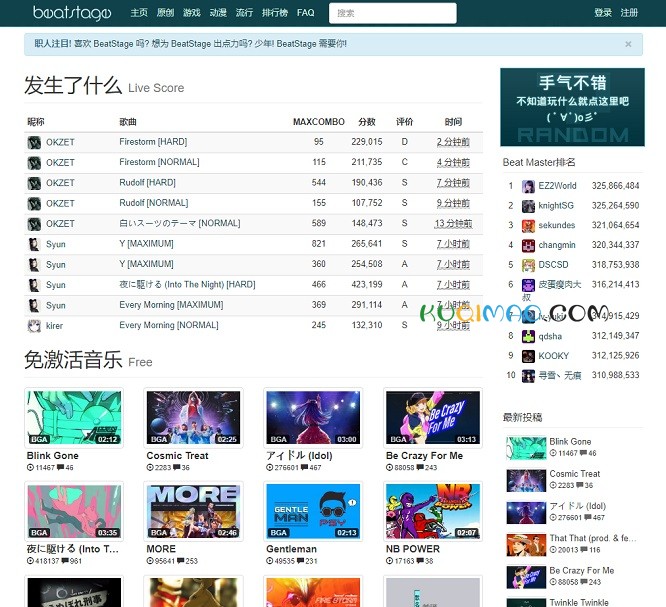Screen dimensions: 666x607
Task: Open the 夜に駆ける (Into T... thumbnail card
Action: [x=74, y=511]
